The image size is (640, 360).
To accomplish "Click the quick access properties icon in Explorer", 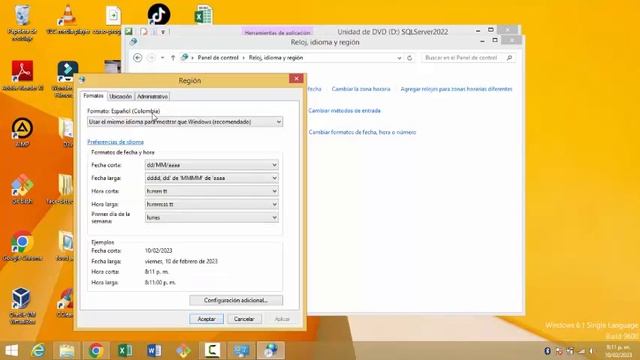I will point(144,32).
